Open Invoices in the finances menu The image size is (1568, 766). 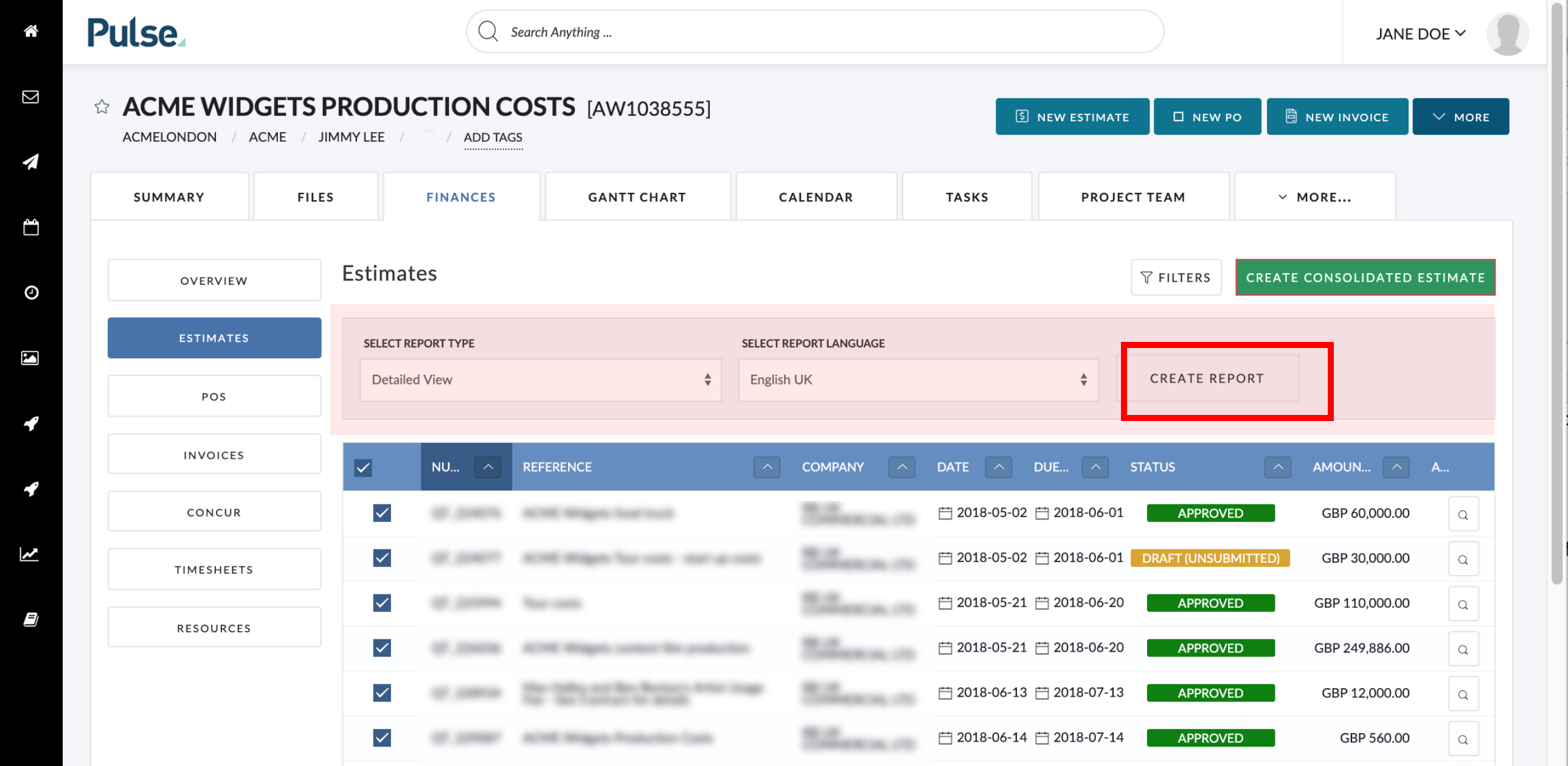(x=214, y=455)
